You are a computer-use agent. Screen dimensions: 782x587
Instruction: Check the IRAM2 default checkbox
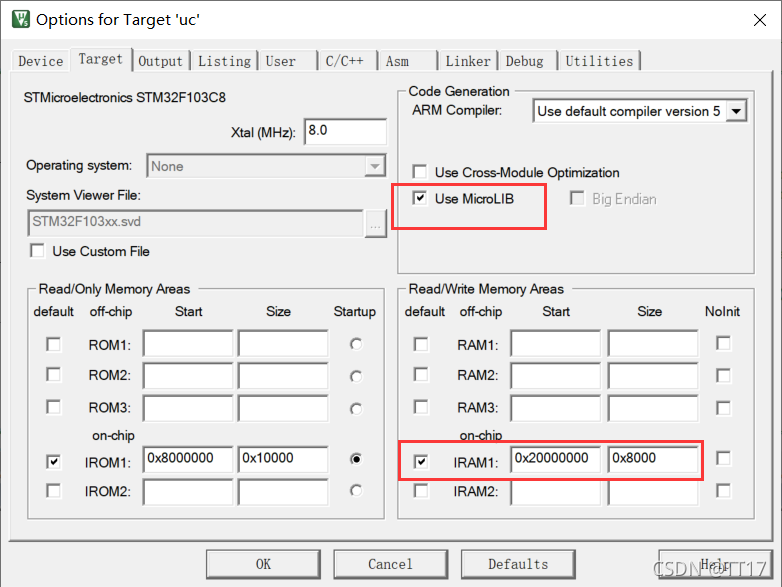[x=421, y=491]
